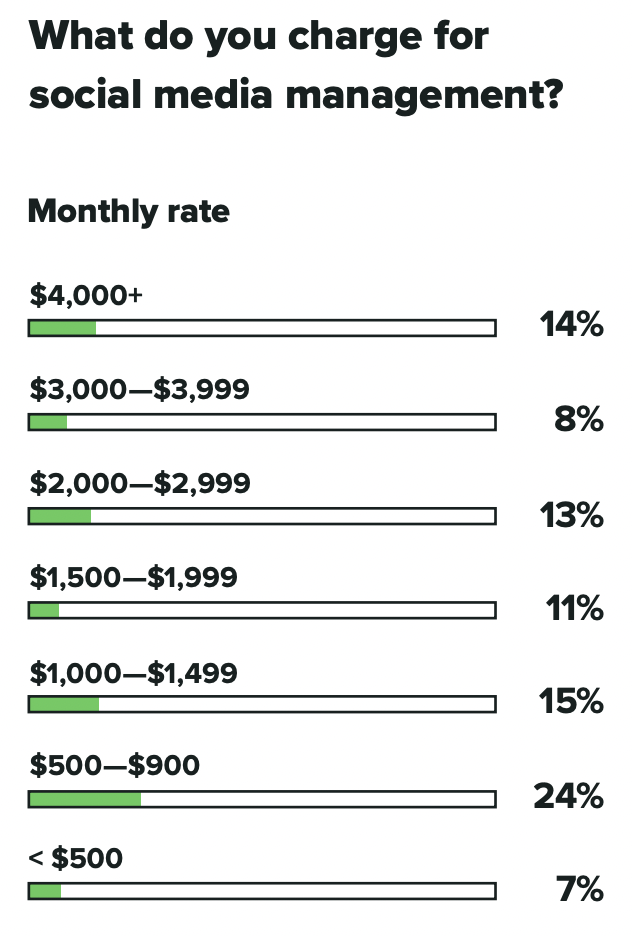Click the $2,000—$2,999 progress bar
Viewport: 632px width, 936px height.
pos(262,516)
